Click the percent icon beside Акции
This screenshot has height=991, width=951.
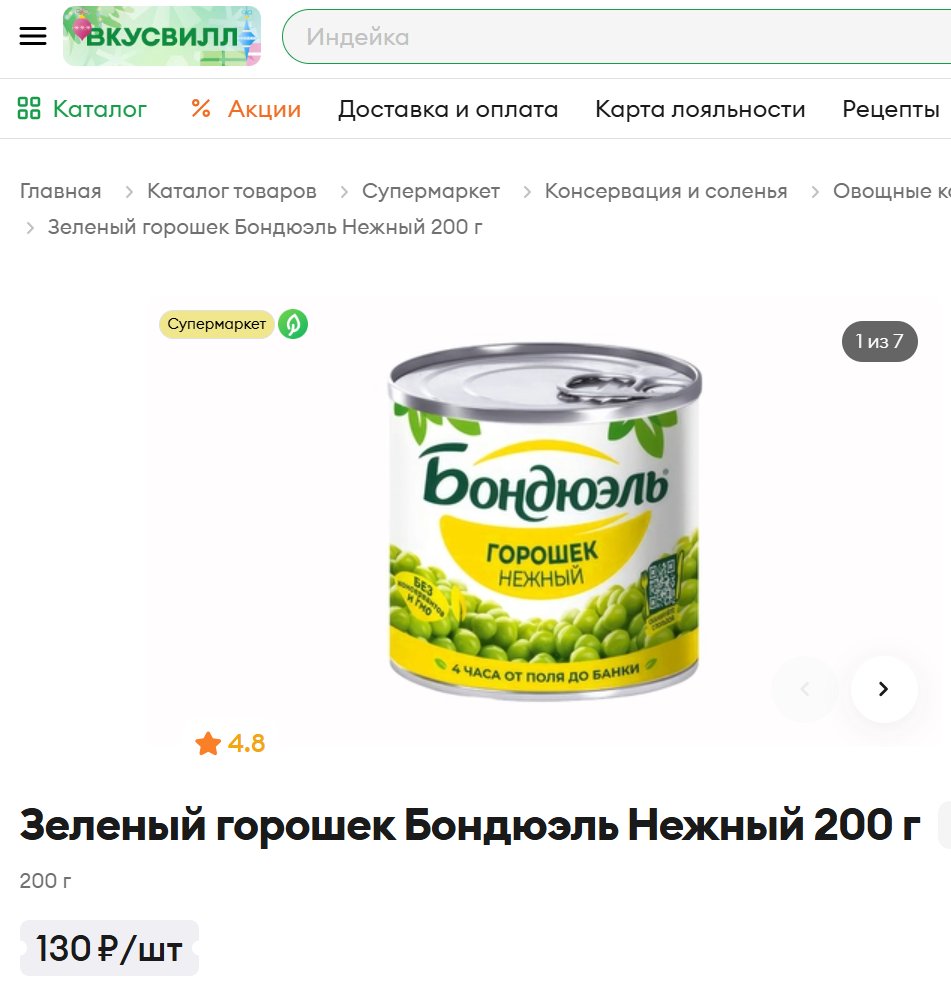tap(201, 108)
